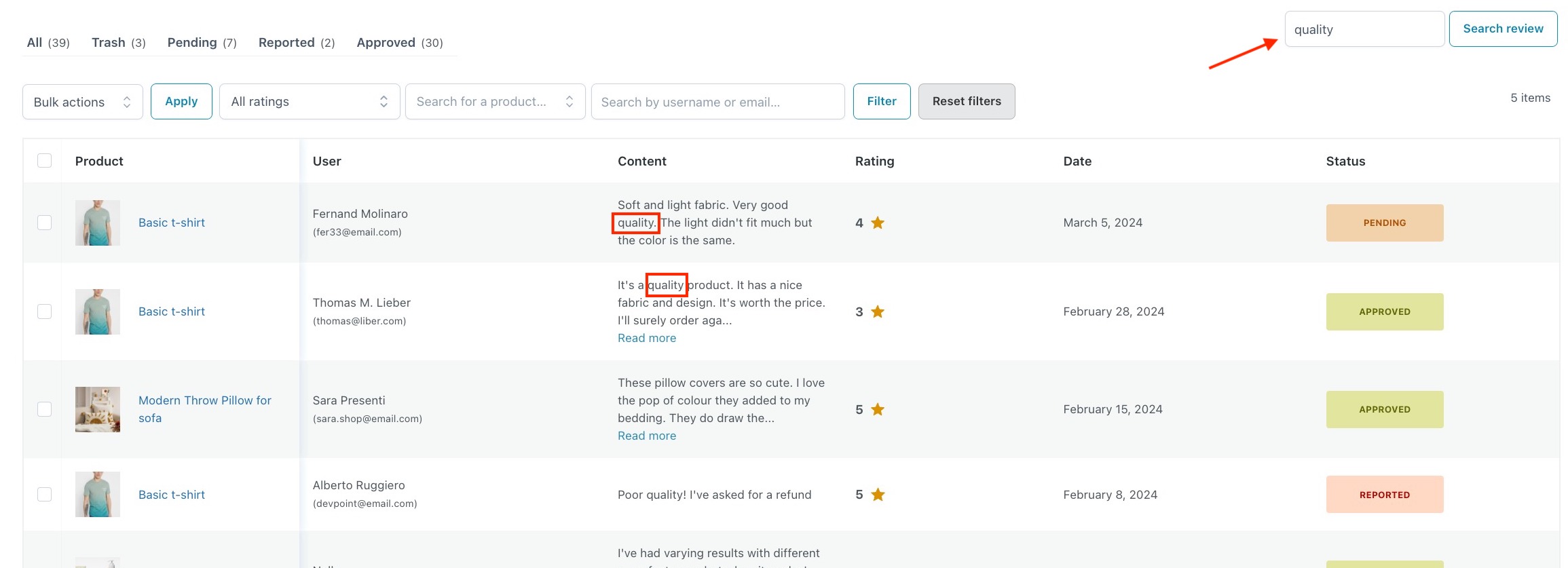
Task: Click the date February 8, 2024
Action: pyautogui.click(x=1110, y=495)
